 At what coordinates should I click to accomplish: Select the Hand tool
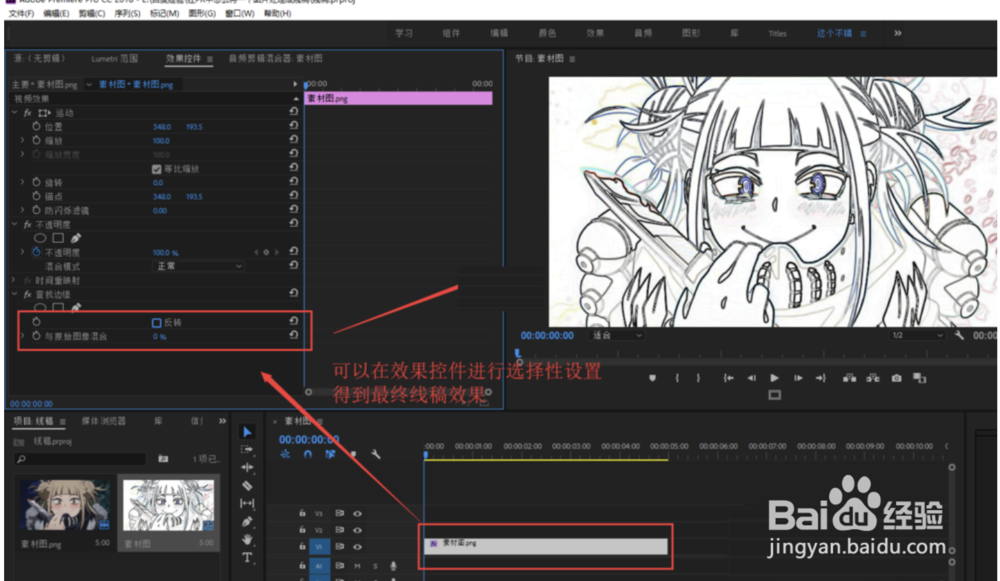pos(247,540)
